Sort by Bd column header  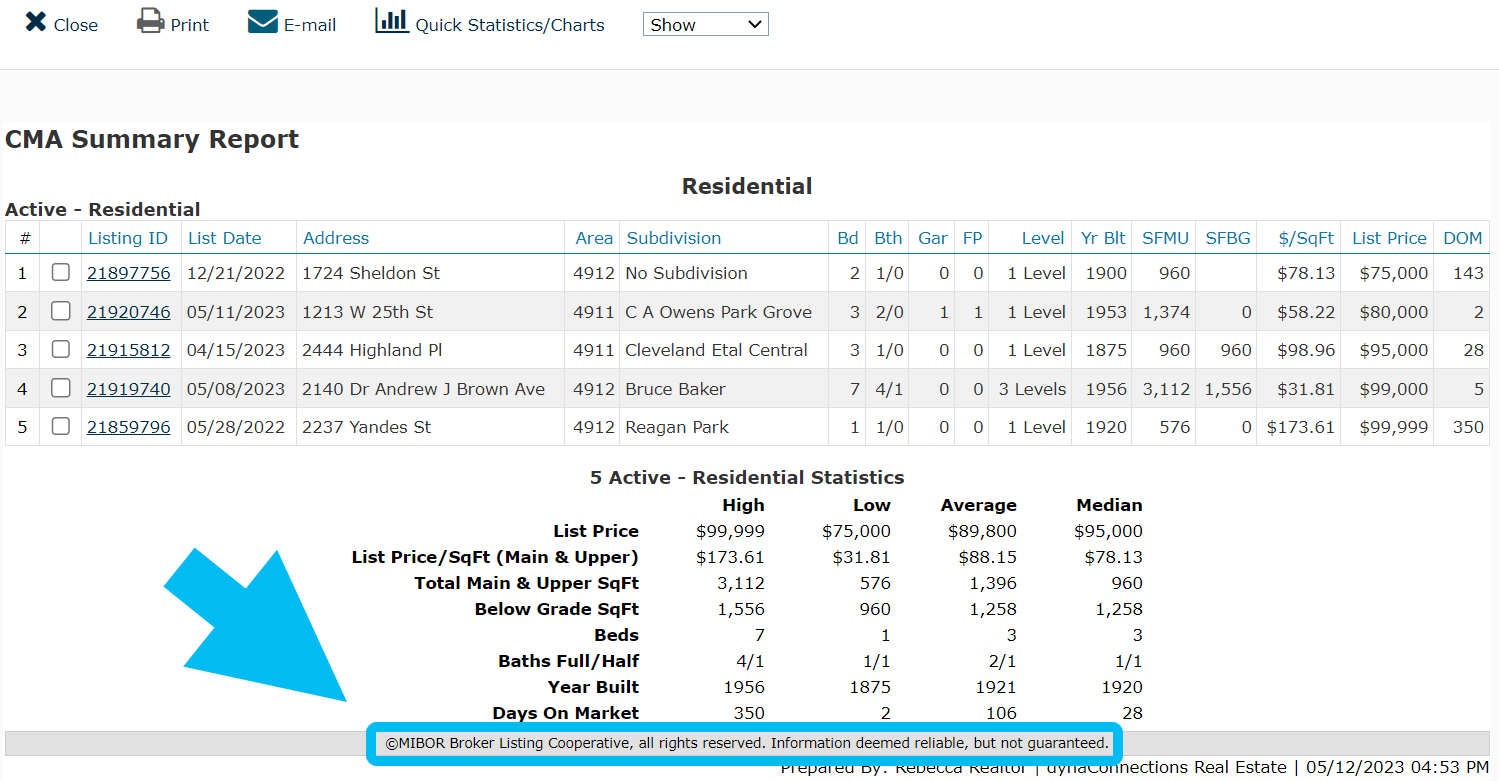tap(848, 238)
